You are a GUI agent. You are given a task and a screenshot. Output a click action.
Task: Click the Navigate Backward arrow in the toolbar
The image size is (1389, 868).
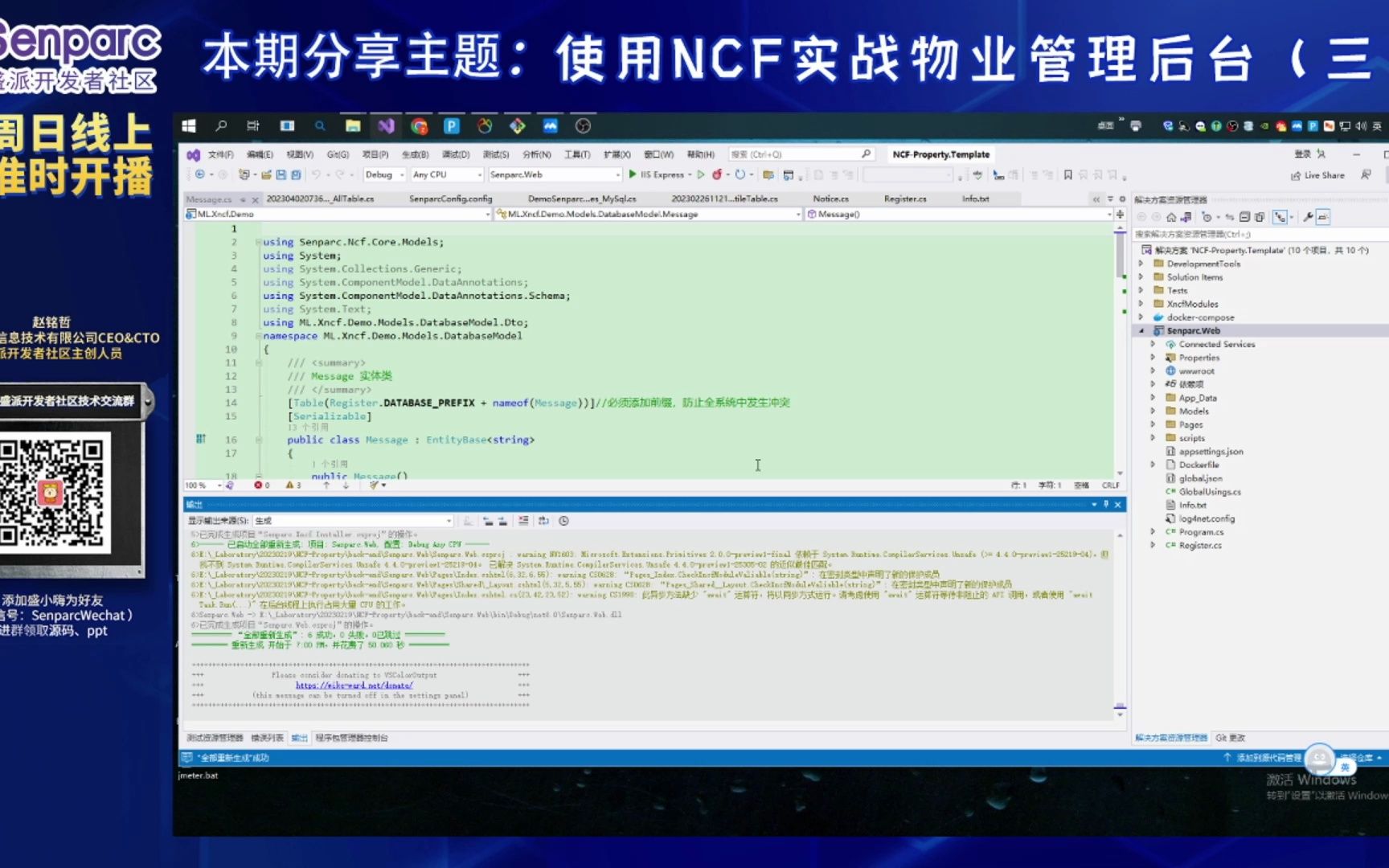pos(200,174)
